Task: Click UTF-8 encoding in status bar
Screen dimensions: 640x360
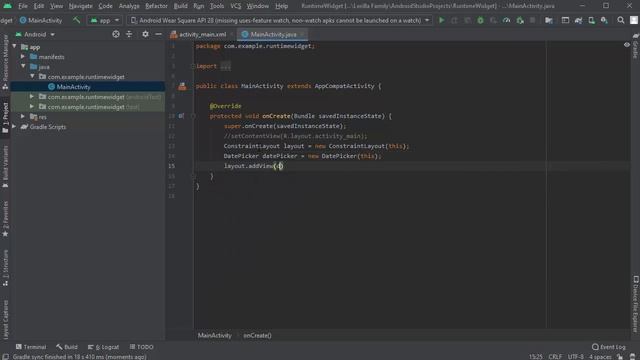Action: (576, 357)
